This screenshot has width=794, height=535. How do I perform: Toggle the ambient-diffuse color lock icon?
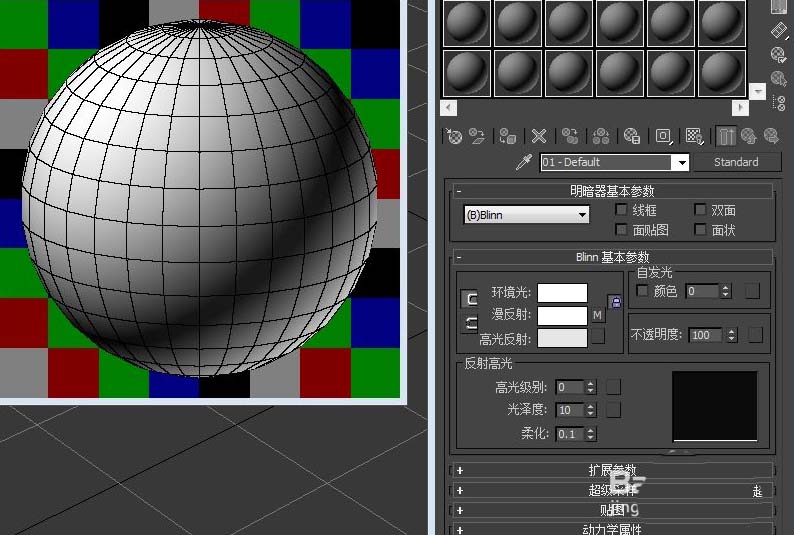coord(615,303)
